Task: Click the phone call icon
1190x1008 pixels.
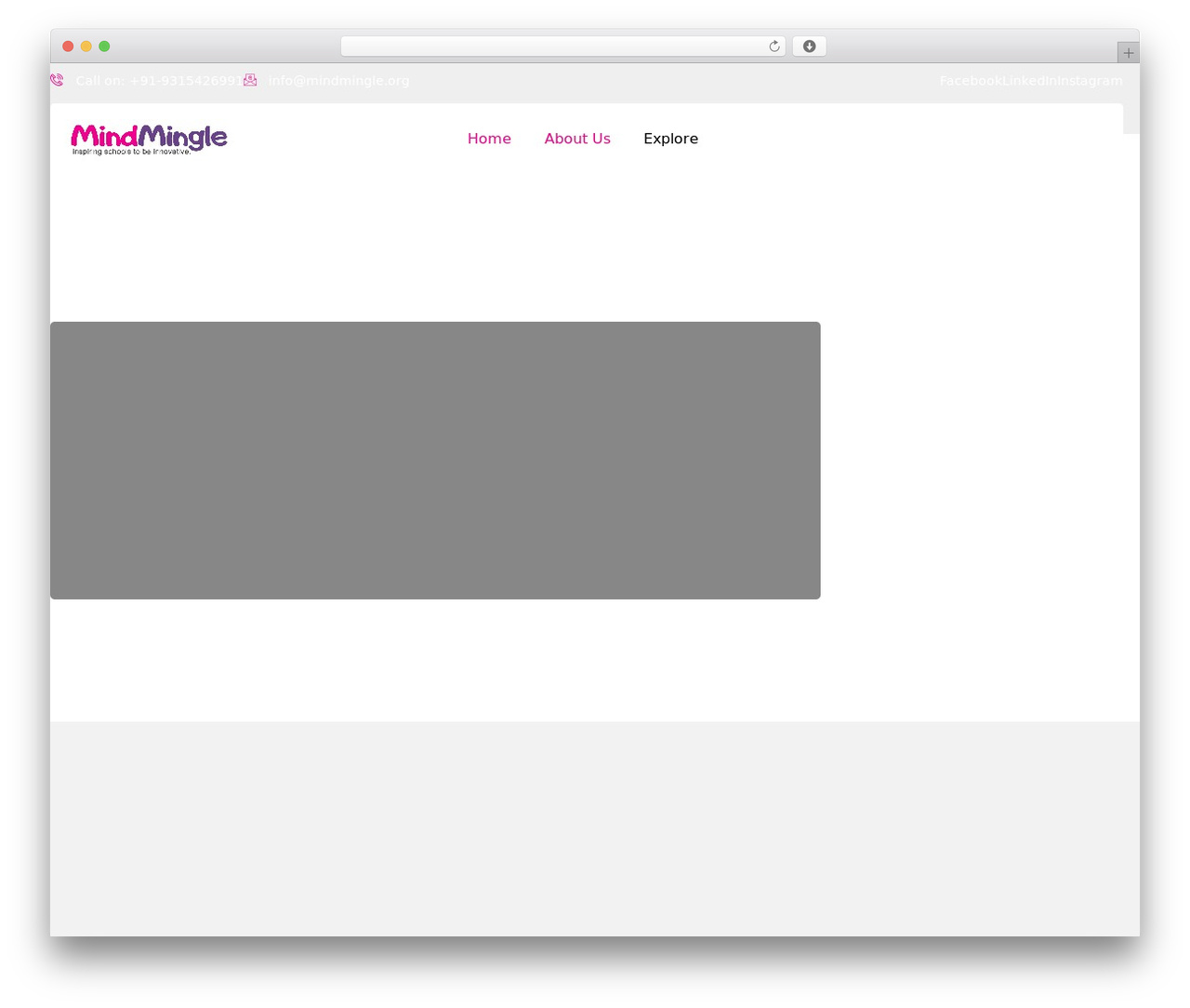Action: click(57, 80)
